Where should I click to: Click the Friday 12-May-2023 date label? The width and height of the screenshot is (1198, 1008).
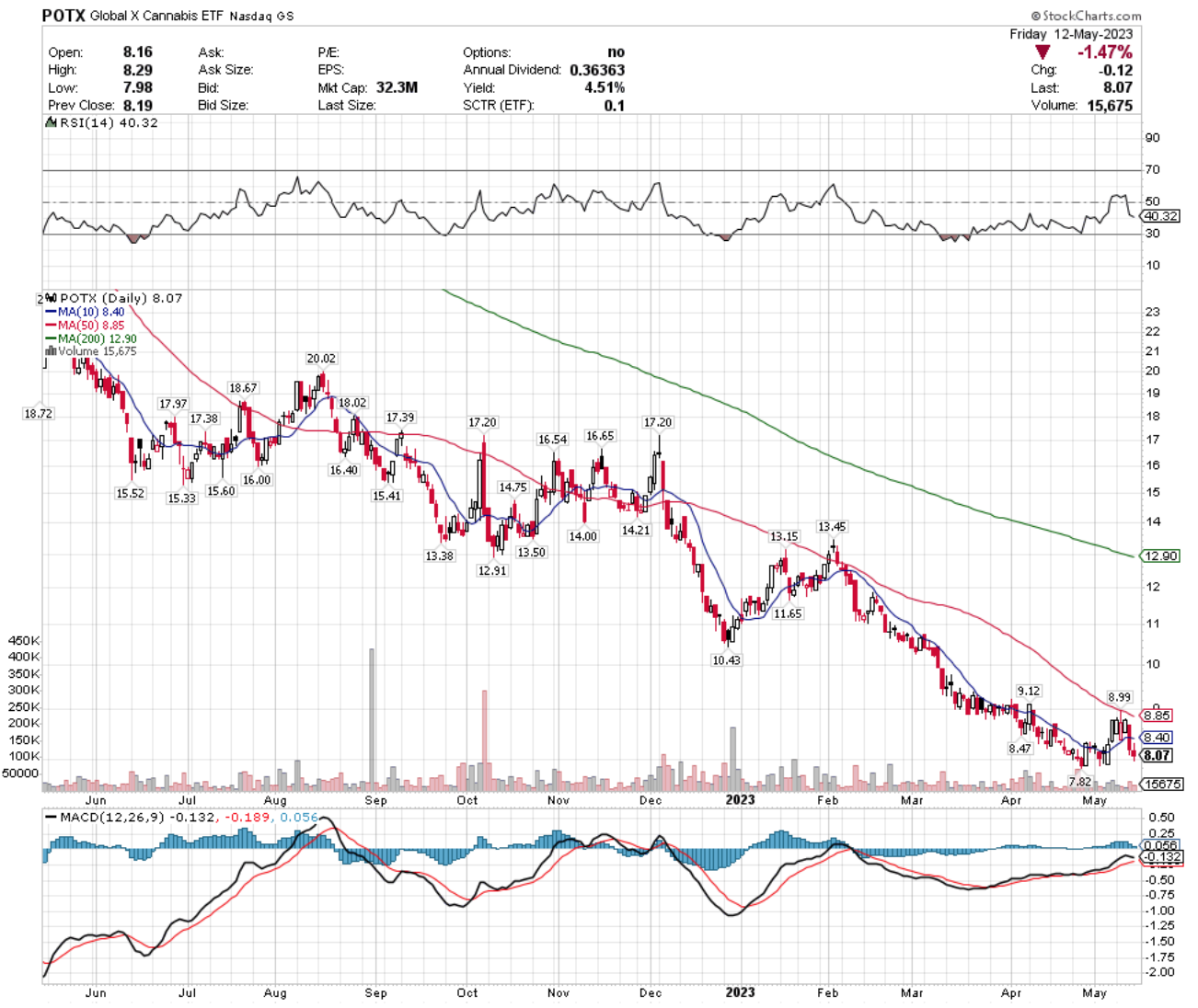(1071, 34)
